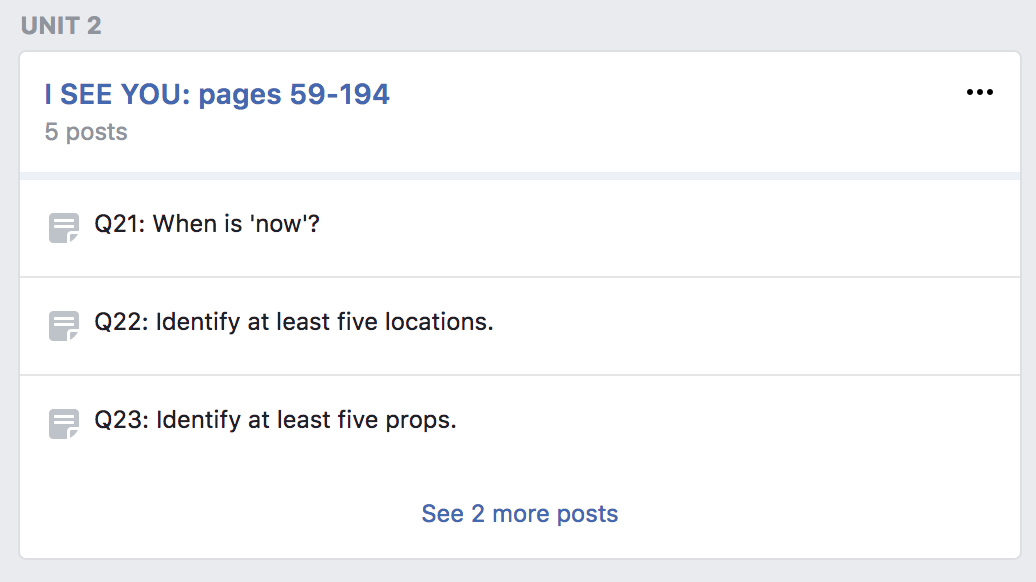Open post 'Q22: Identify at least five locations'

(294, 322)
